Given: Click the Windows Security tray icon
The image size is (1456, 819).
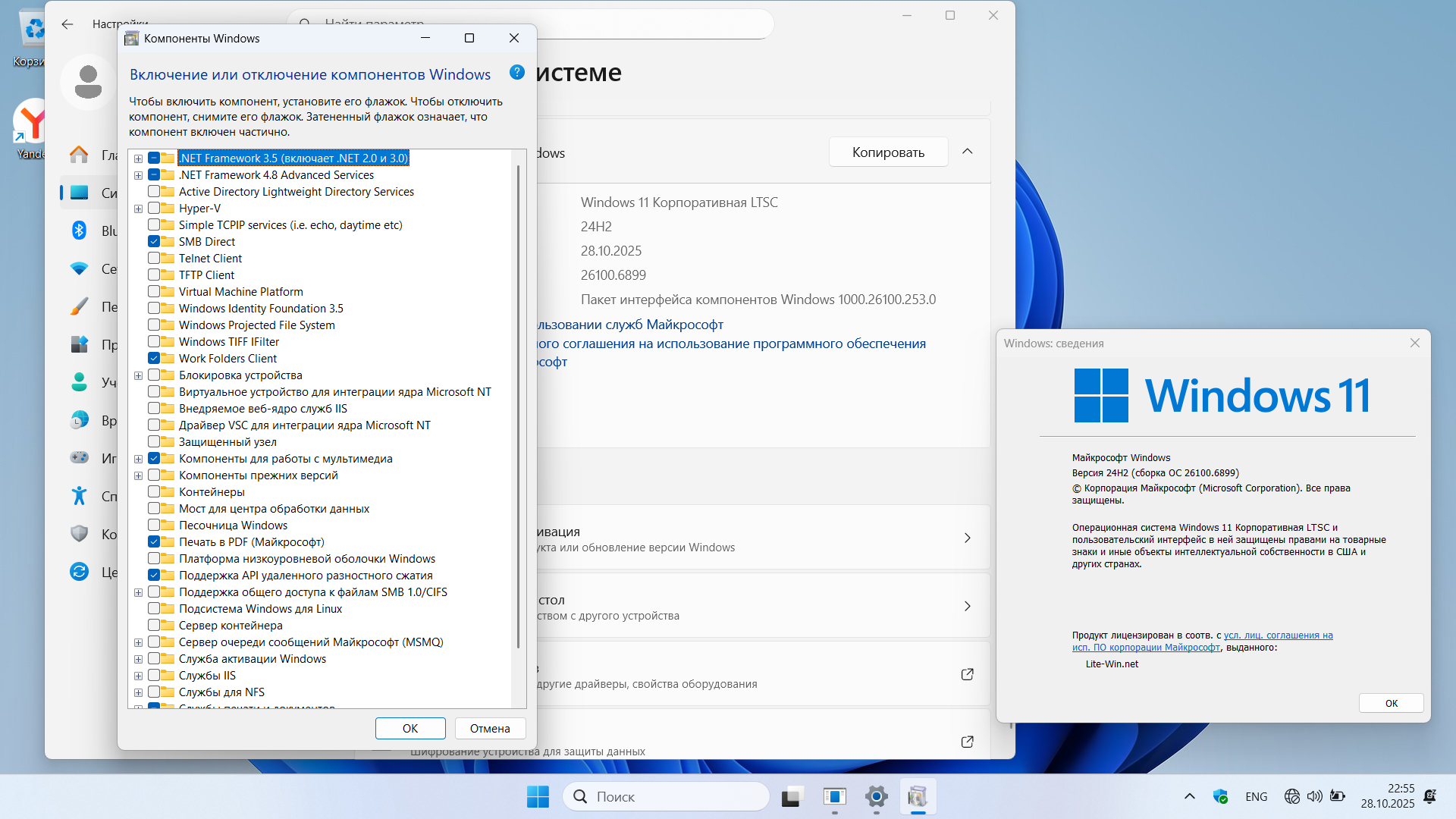Looking at the screenshot, I should (1220, 796).
